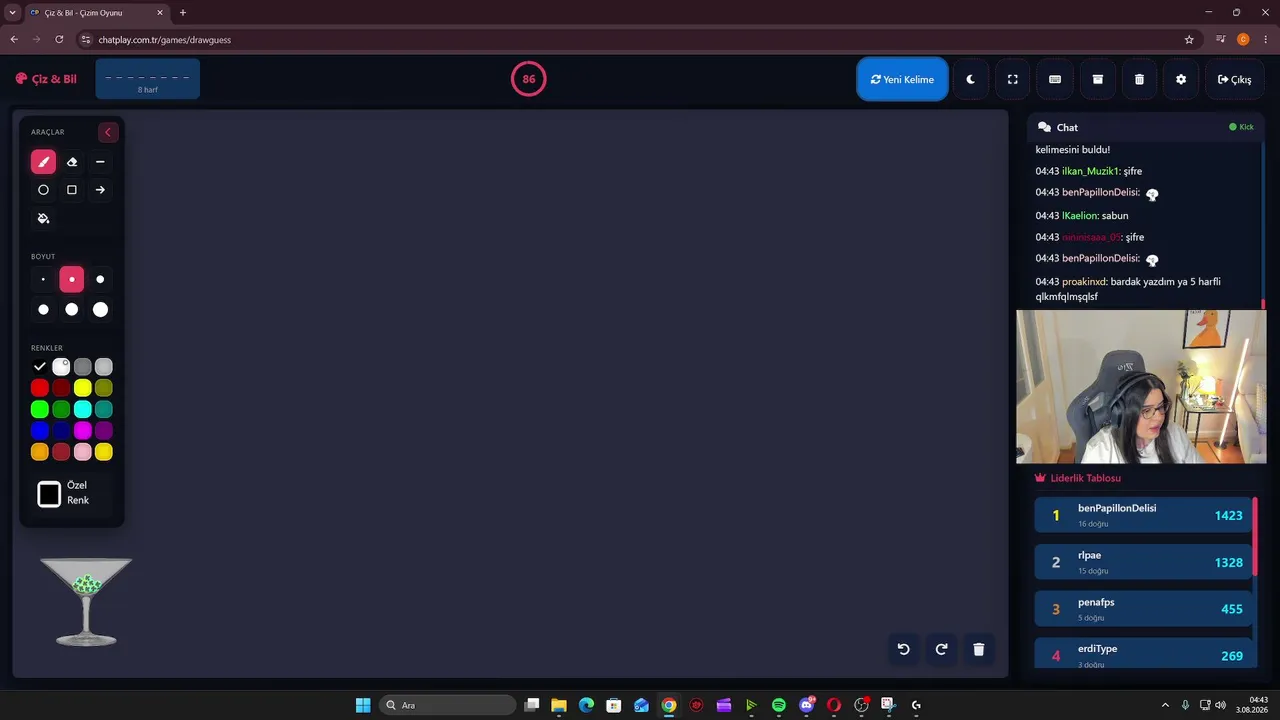Reload the page in Chrome

tap(59, 39)
